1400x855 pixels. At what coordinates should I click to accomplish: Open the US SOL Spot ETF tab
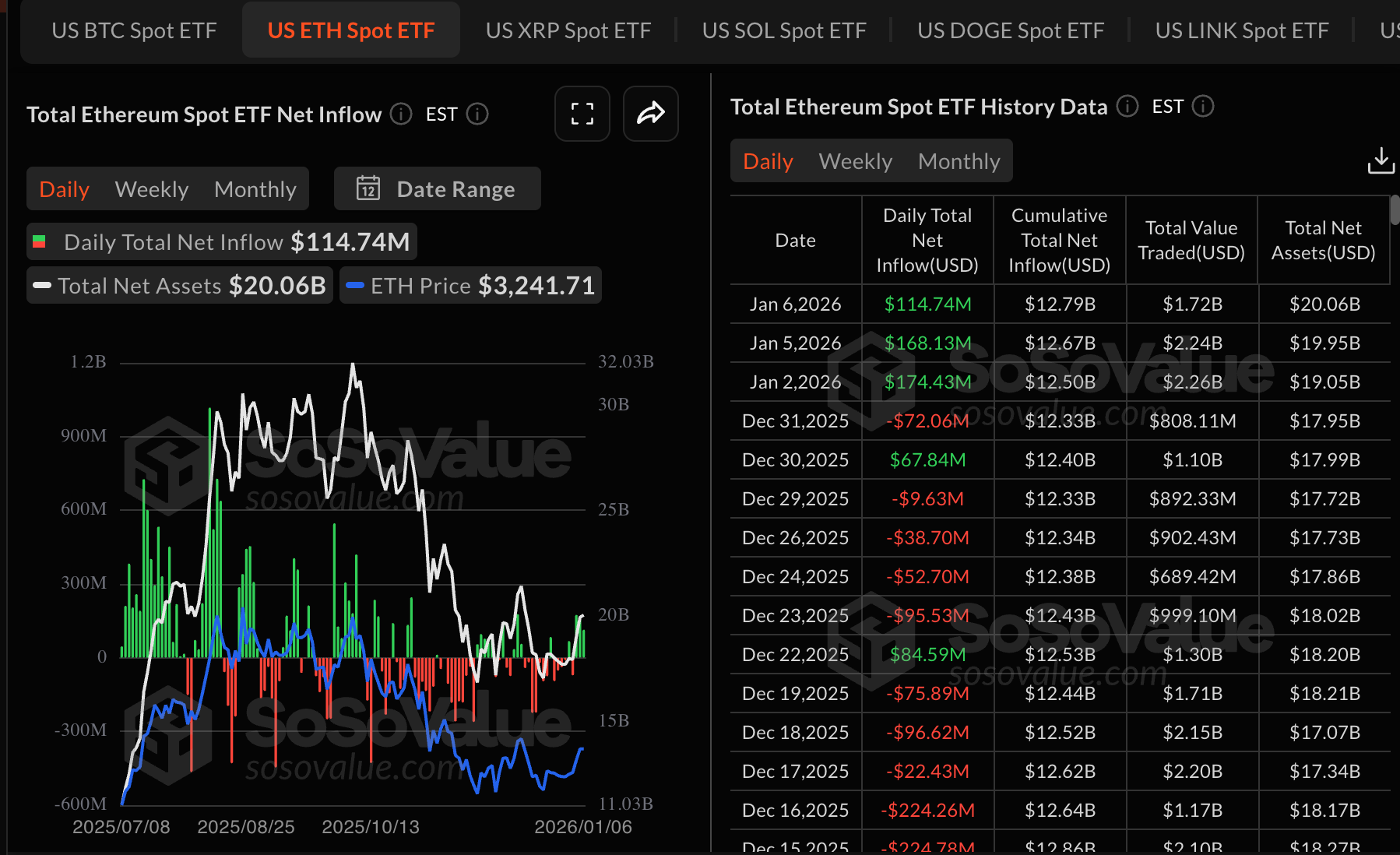784,30
